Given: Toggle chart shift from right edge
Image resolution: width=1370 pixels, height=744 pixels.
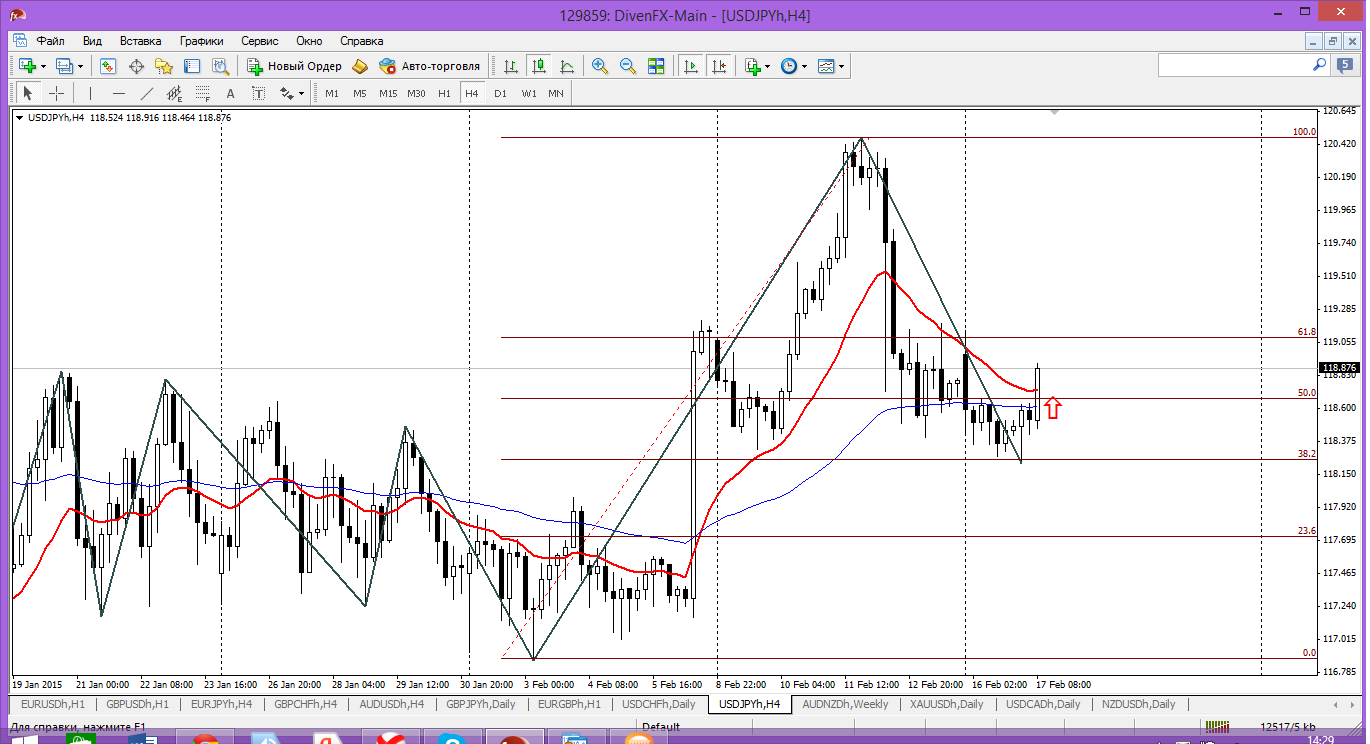Looking at the screenshot, I should pos(718,66).
